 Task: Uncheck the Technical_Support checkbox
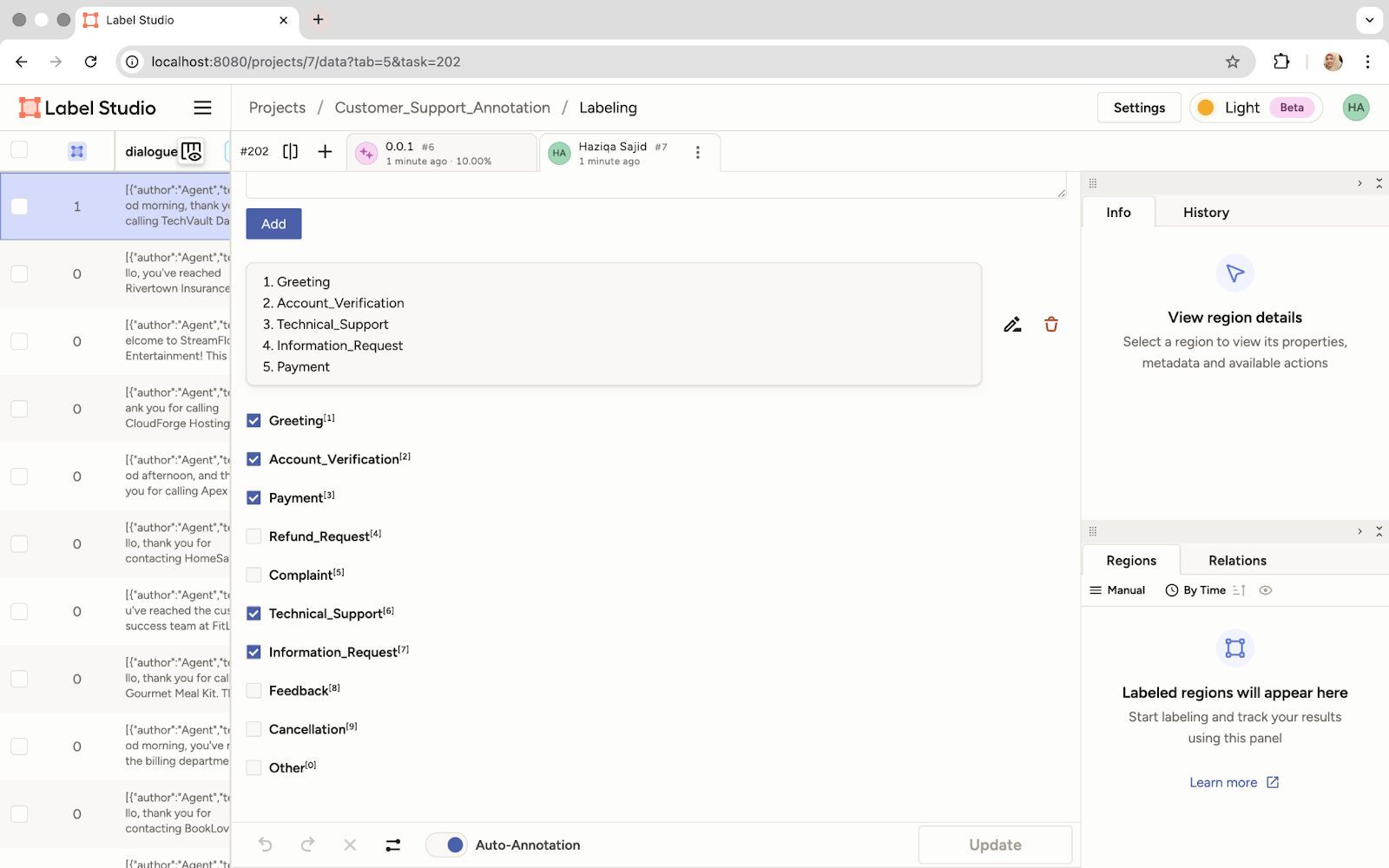pyautogui.click(x=254, y=614)
